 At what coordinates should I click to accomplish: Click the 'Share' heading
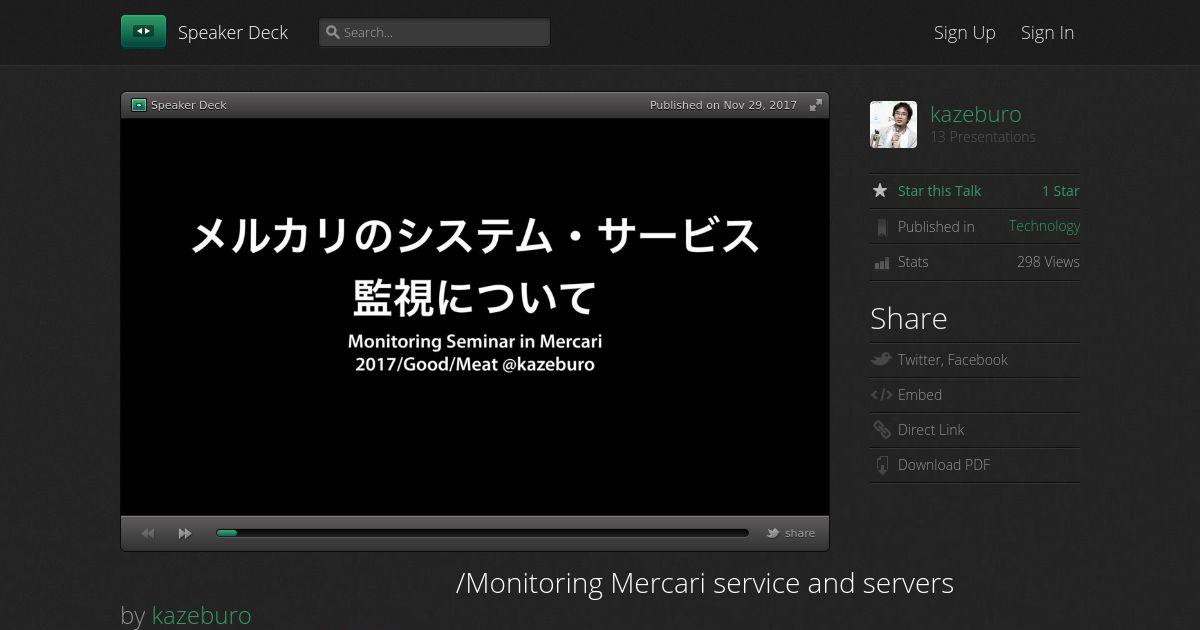pos(909,319)
